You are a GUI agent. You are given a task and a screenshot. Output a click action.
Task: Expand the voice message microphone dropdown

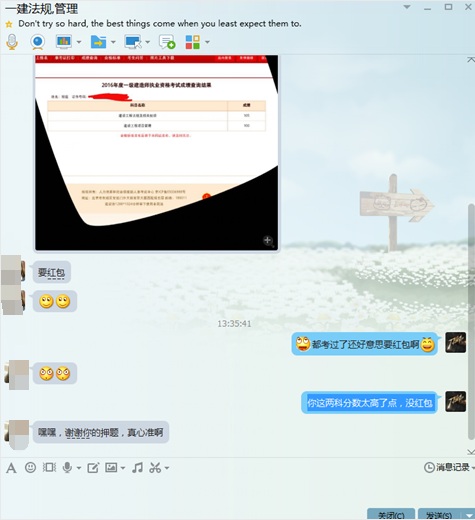click(x=79, y=468)
